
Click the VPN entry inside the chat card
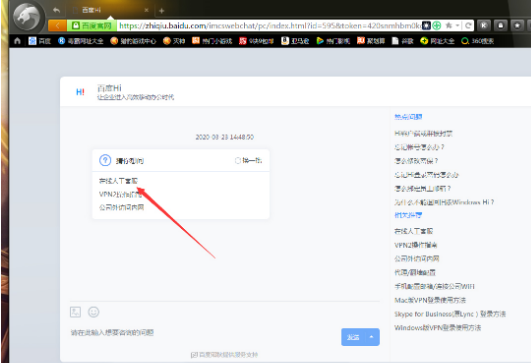(x=120, y=194)
